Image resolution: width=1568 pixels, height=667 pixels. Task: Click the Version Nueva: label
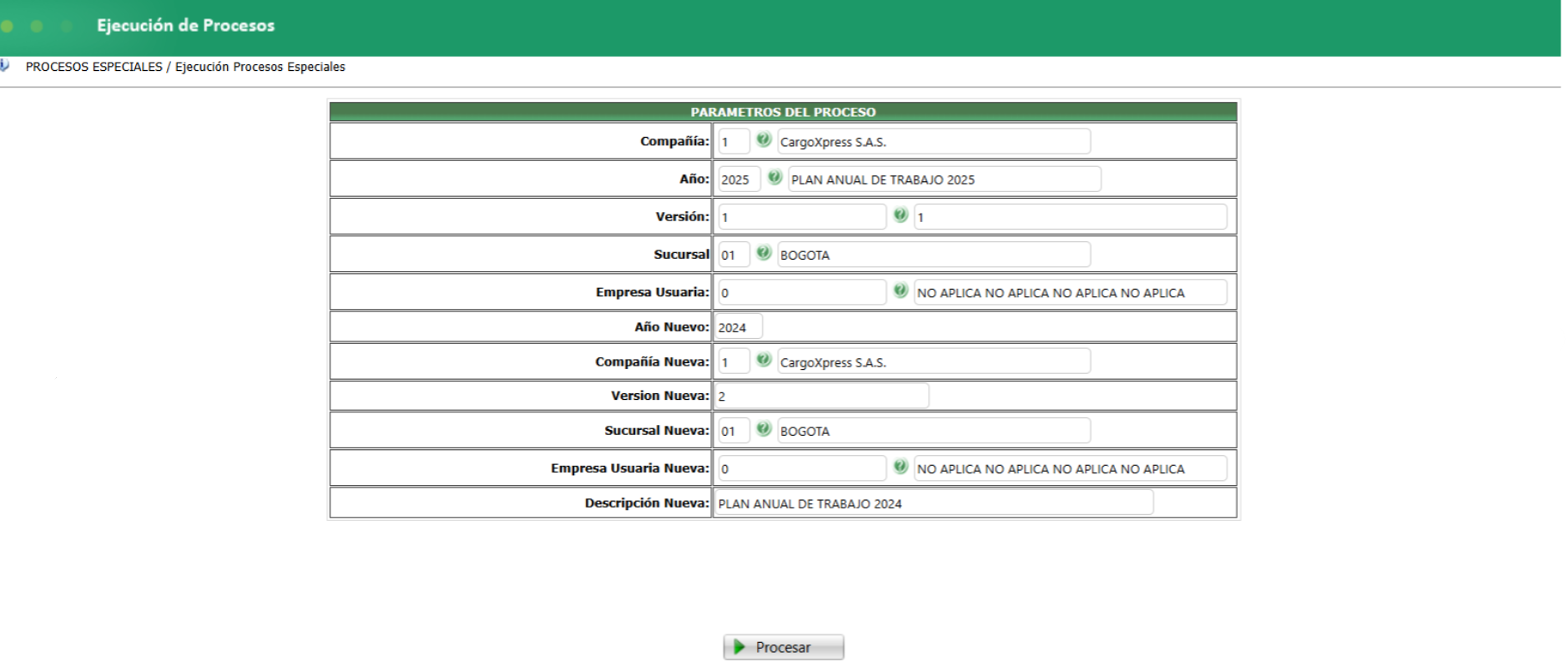(660, 395)
